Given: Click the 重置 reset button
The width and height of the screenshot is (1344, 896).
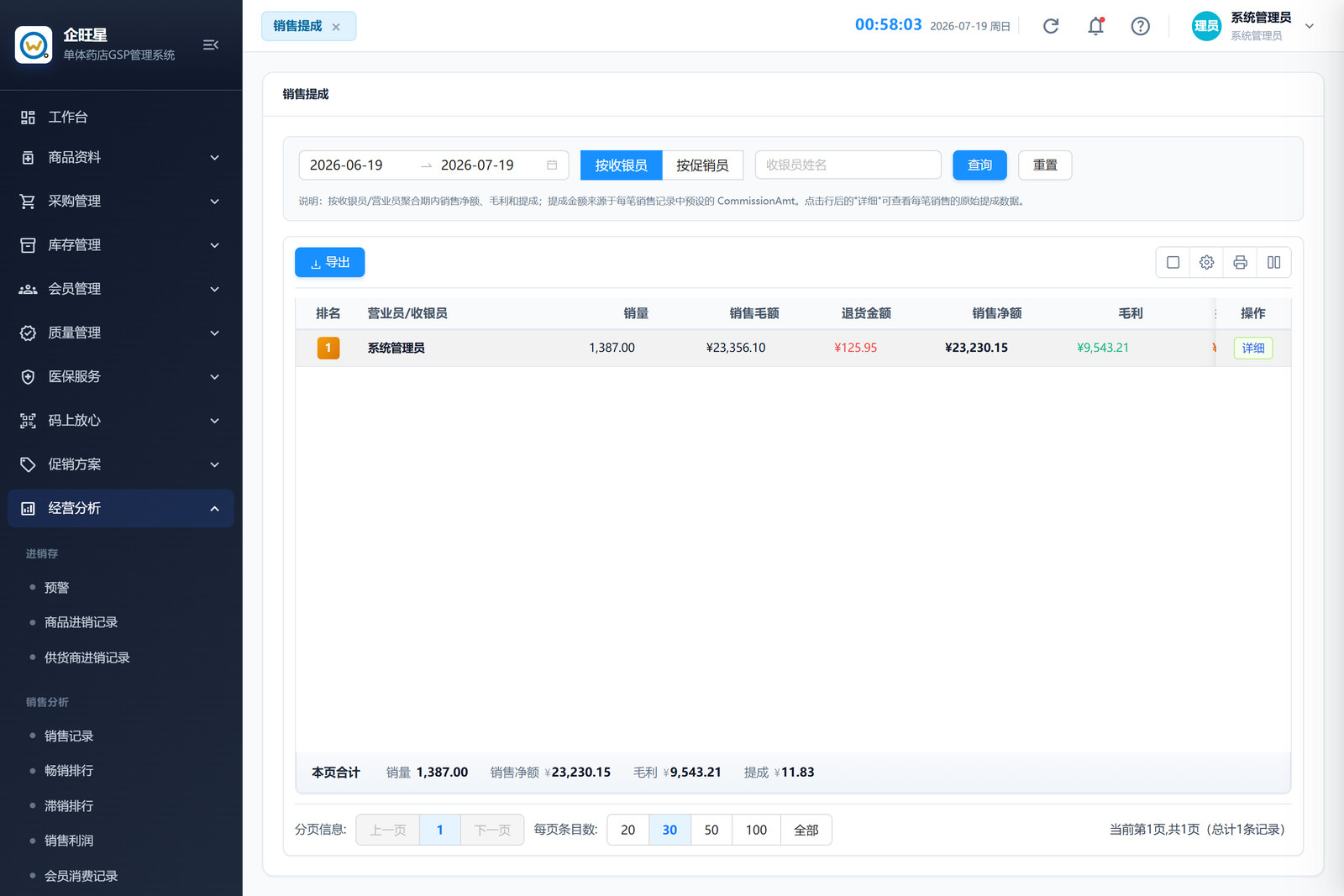Looking at the screenshot, I should coord(1045,165).
